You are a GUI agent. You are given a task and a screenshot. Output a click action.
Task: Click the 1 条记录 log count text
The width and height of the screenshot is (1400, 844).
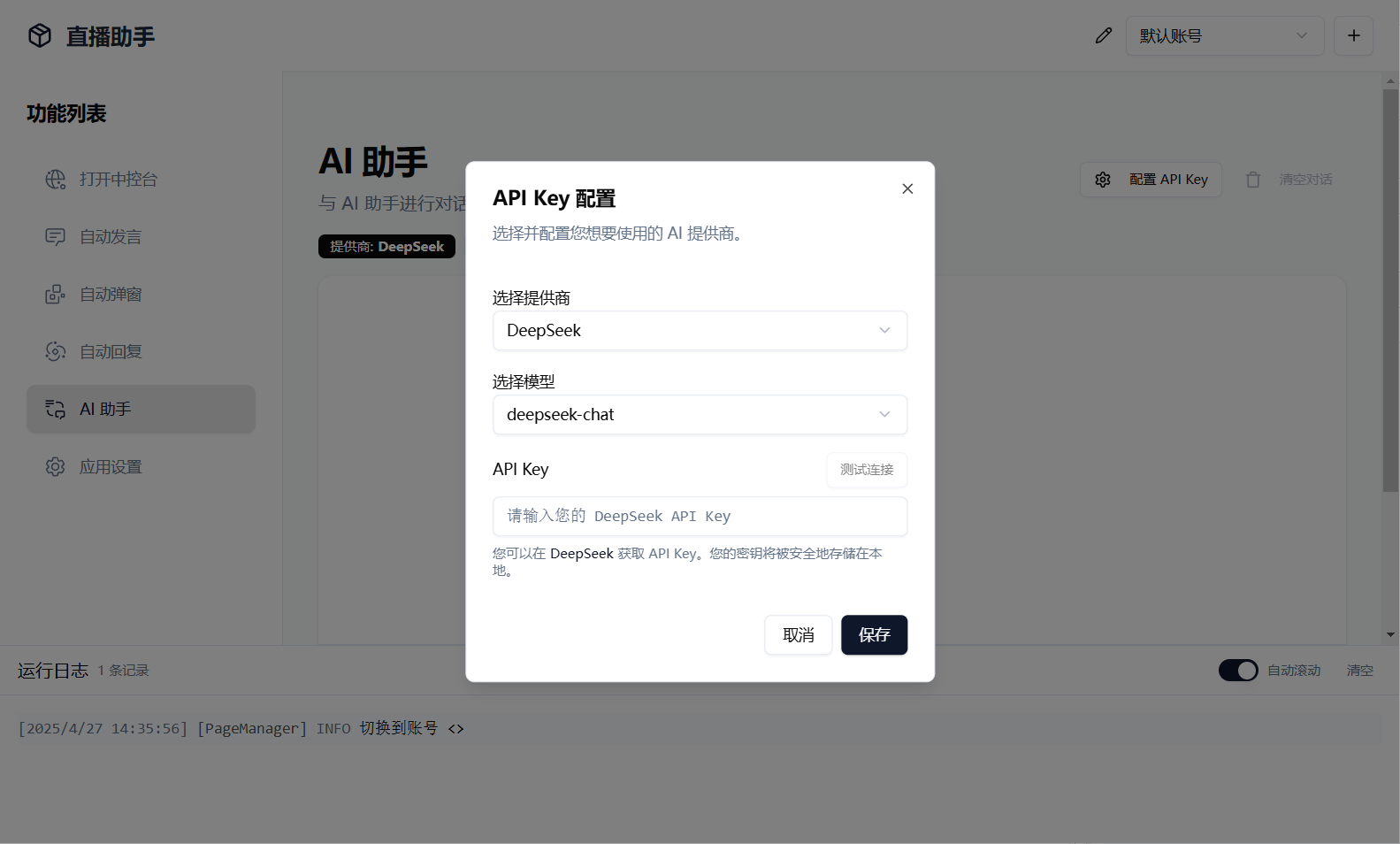(123, 671)
